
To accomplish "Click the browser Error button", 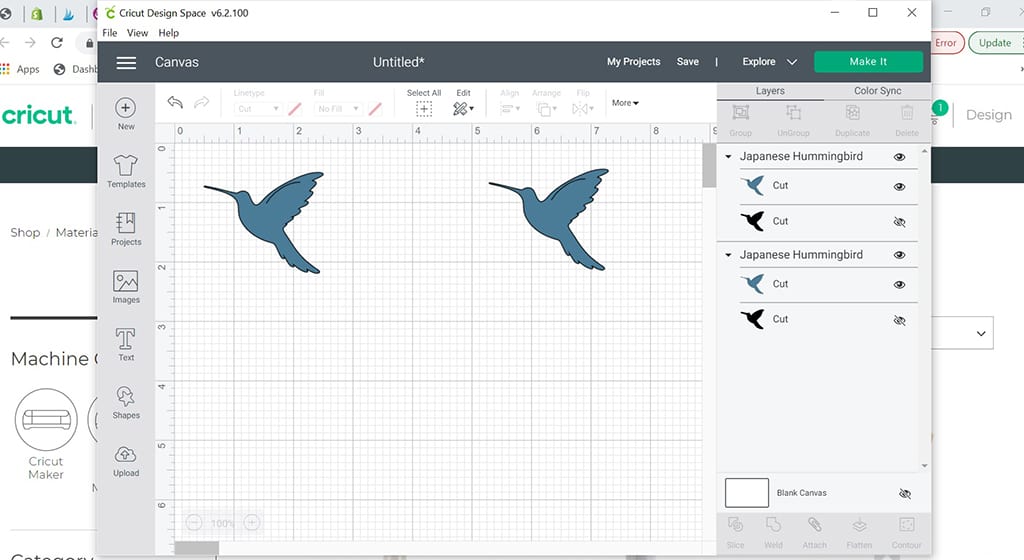I will (946, 43).
